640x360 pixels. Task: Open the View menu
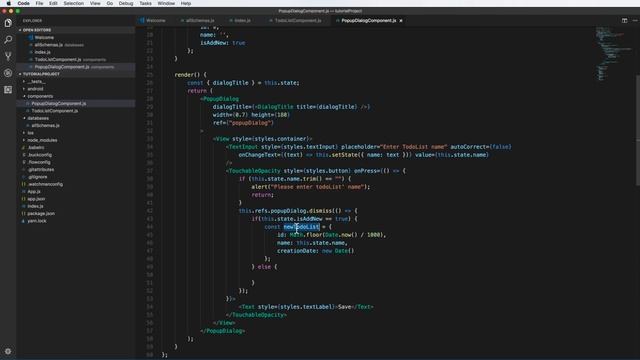click(x=95, y=3)
